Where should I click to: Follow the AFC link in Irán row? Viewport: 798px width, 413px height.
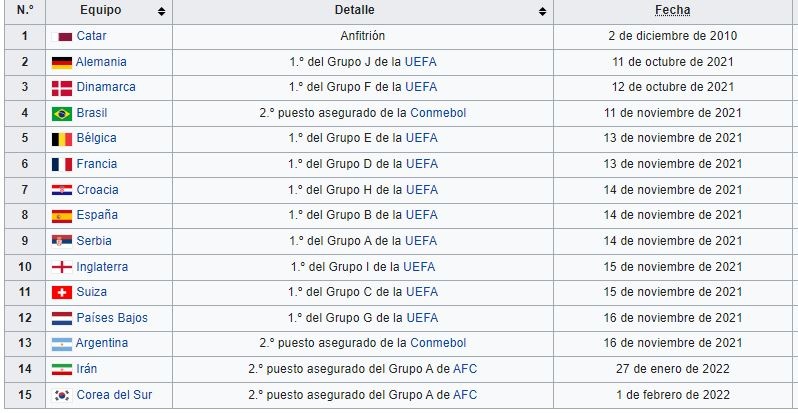465,369
